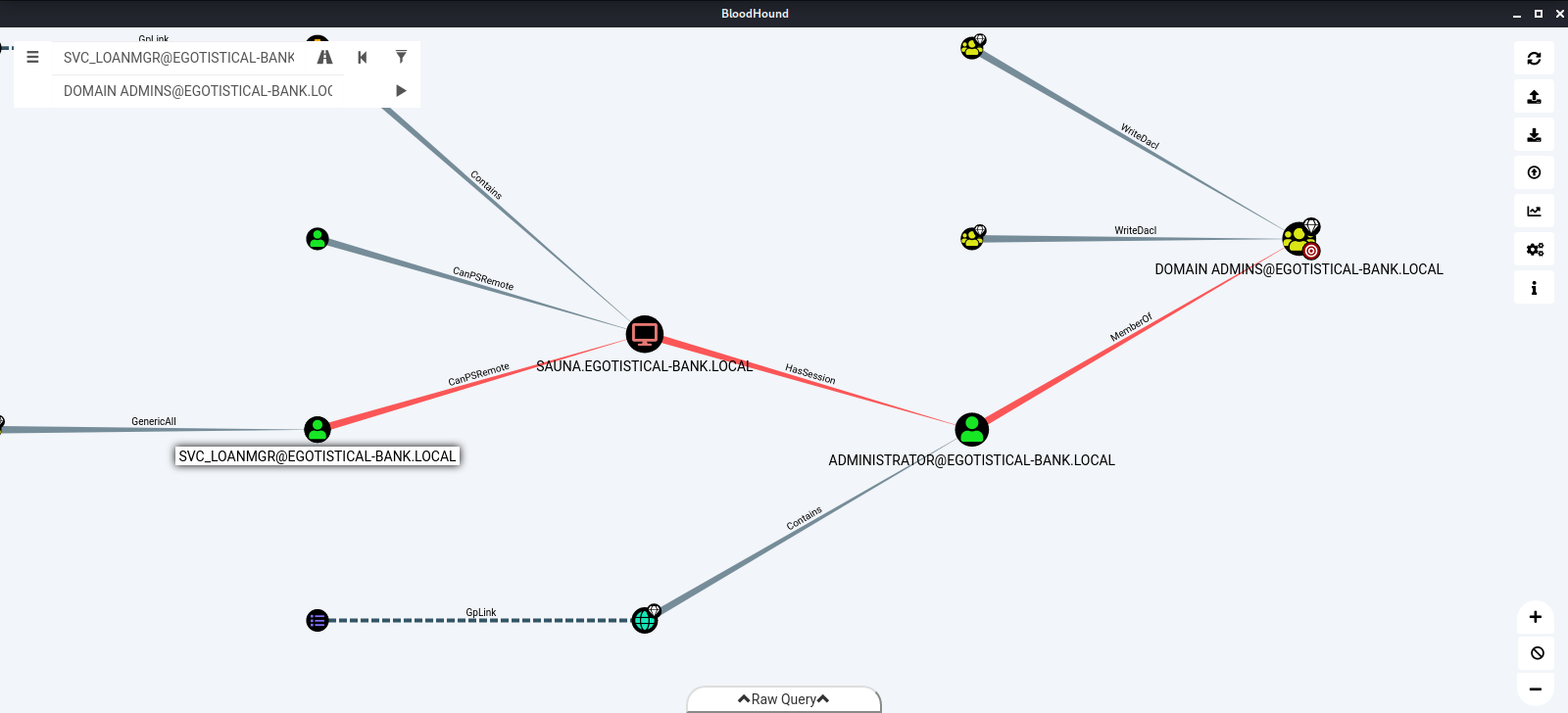Select the ADMINISTRATOR user node

[971, 429]
